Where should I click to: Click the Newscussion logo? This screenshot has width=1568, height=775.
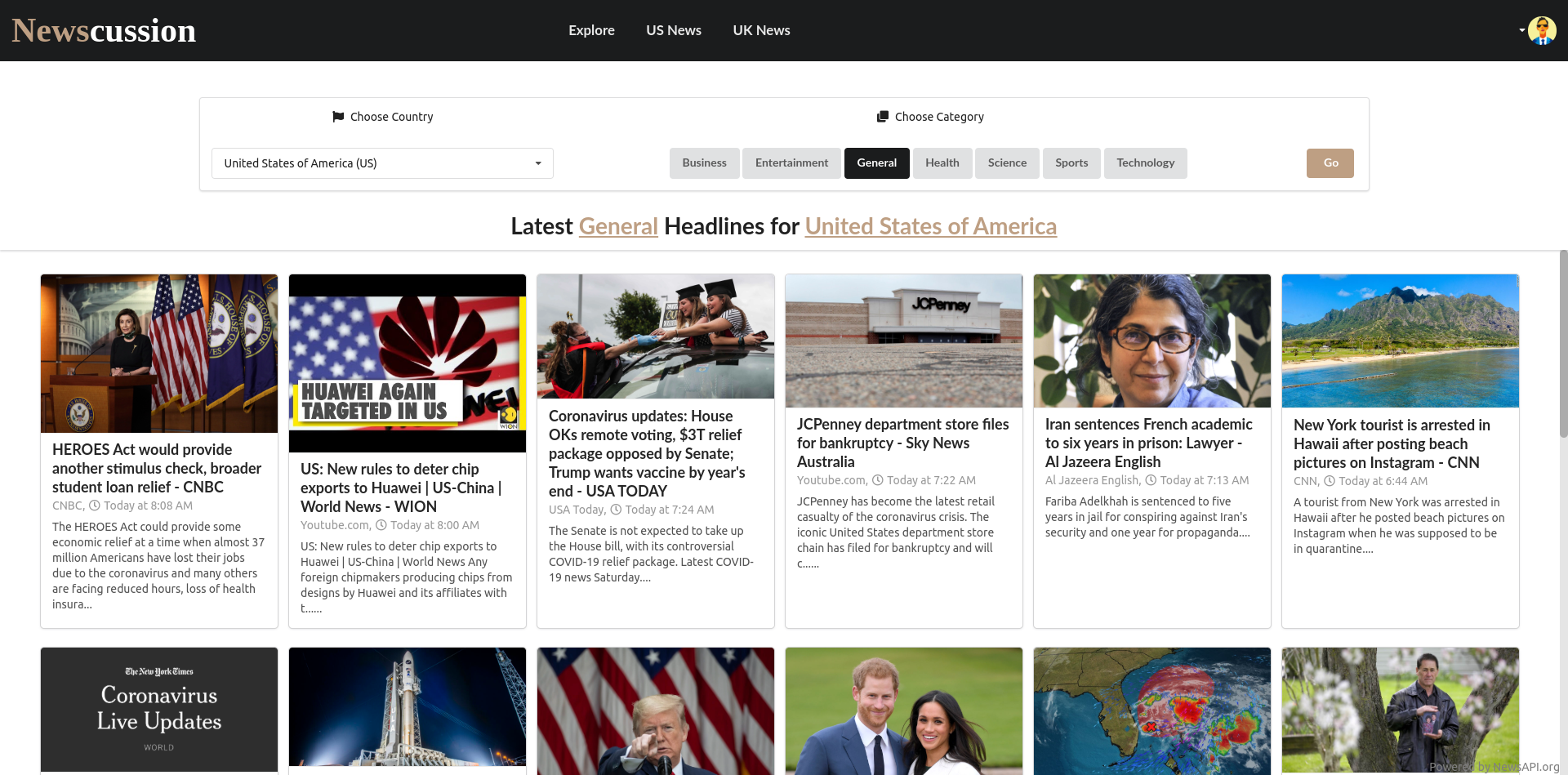[104, 31]
